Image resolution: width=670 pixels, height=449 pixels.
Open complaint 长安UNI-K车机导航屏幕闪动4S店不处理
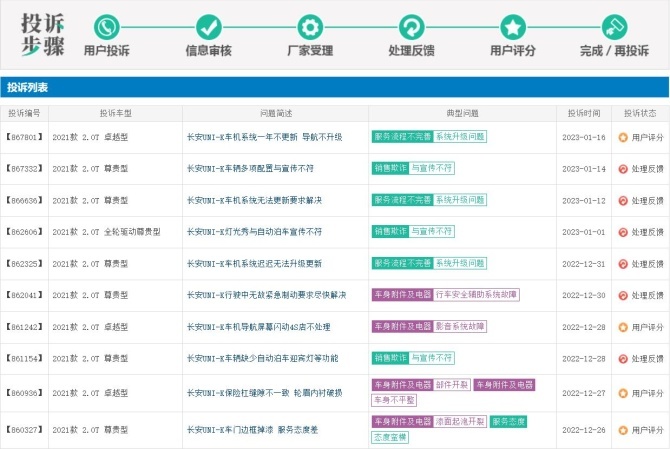tap(259, 327)
